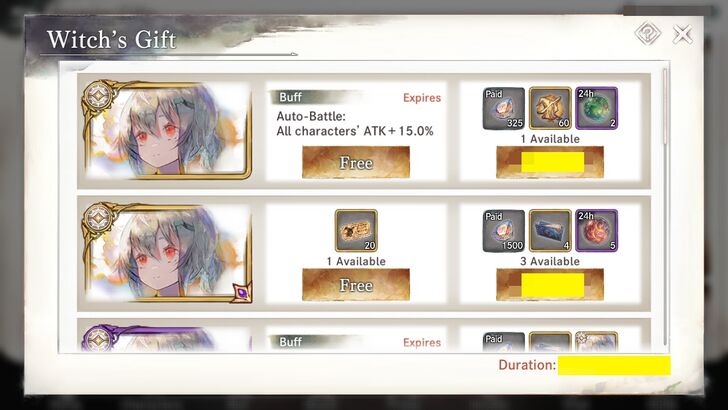Tap the second witch portrait thumbnail
This screenshot has width=728, height=410.
168,253
